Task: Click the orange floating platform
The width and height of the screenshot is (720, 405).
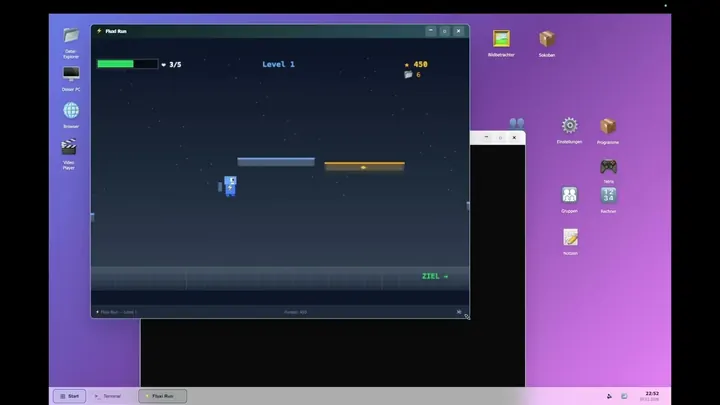Action: coord(365,166)
